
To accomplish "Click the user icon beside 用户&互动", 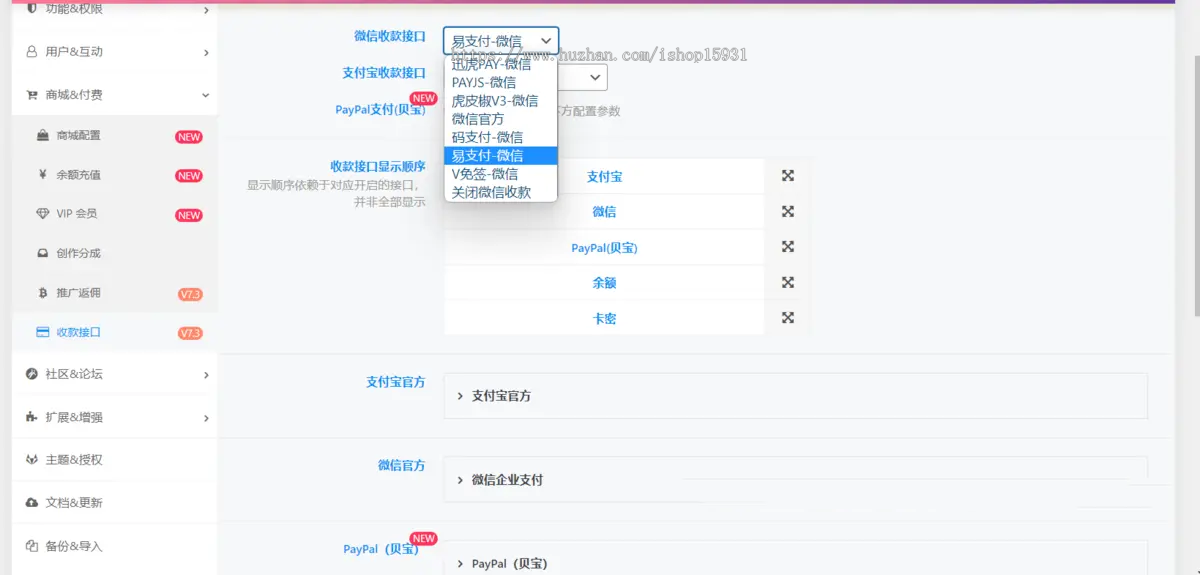I will 32,51.
